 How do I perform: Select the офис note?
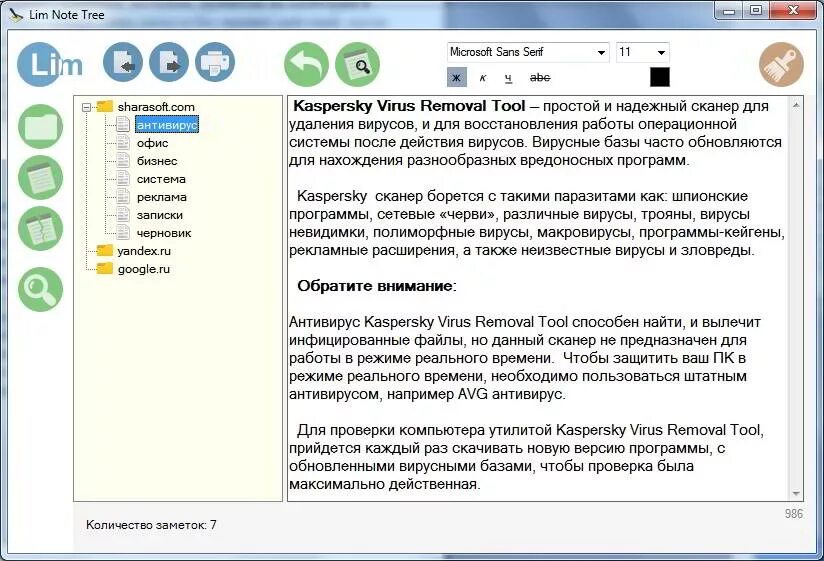pyautogui.click(x=152, y=143)
